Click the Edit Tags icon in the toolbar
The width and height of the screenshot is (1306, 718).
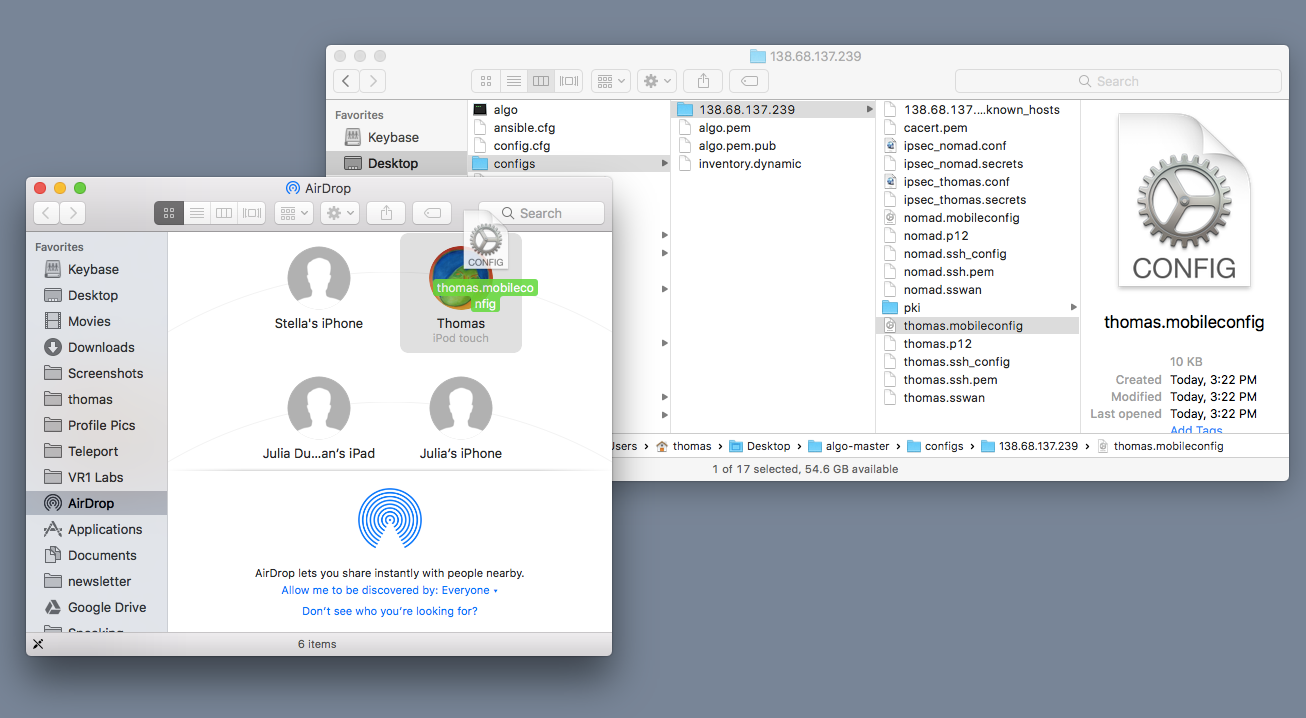click(x=749, y=81)
